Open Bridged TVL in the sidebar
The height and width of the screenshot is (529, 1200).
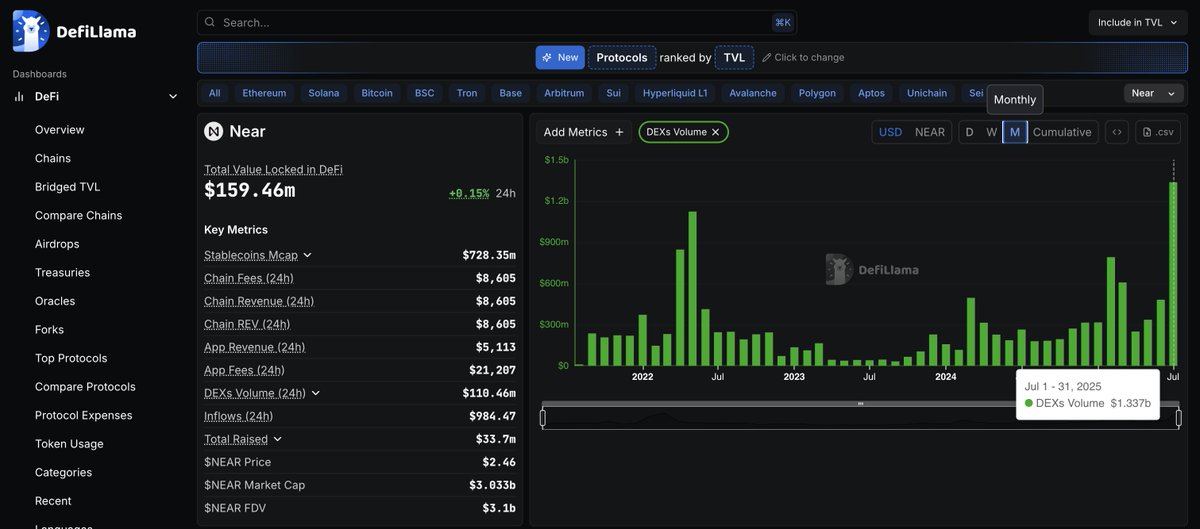tap(68, 187)
